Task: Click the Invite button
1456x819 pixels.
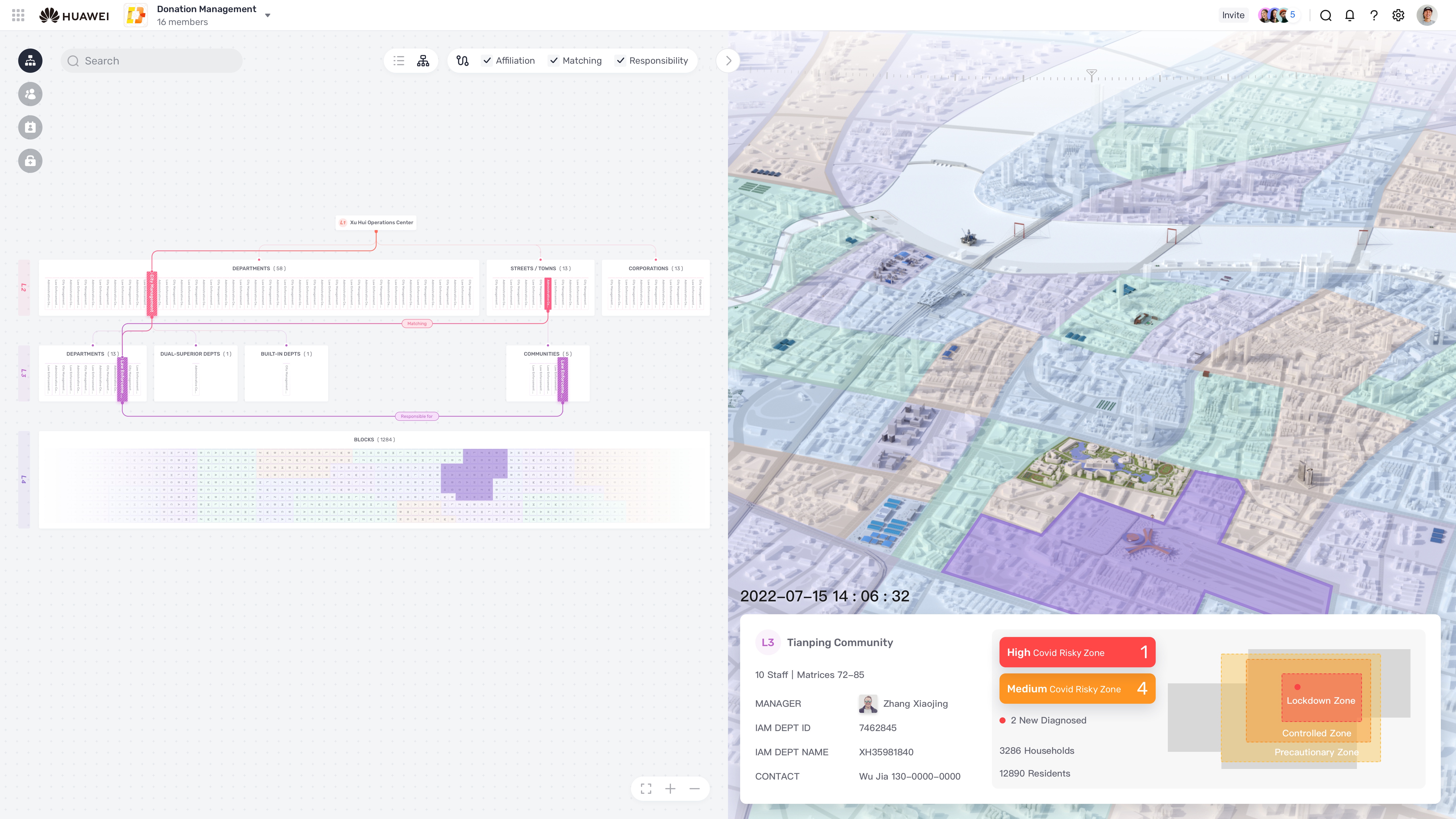Action: pos(1233,15)
